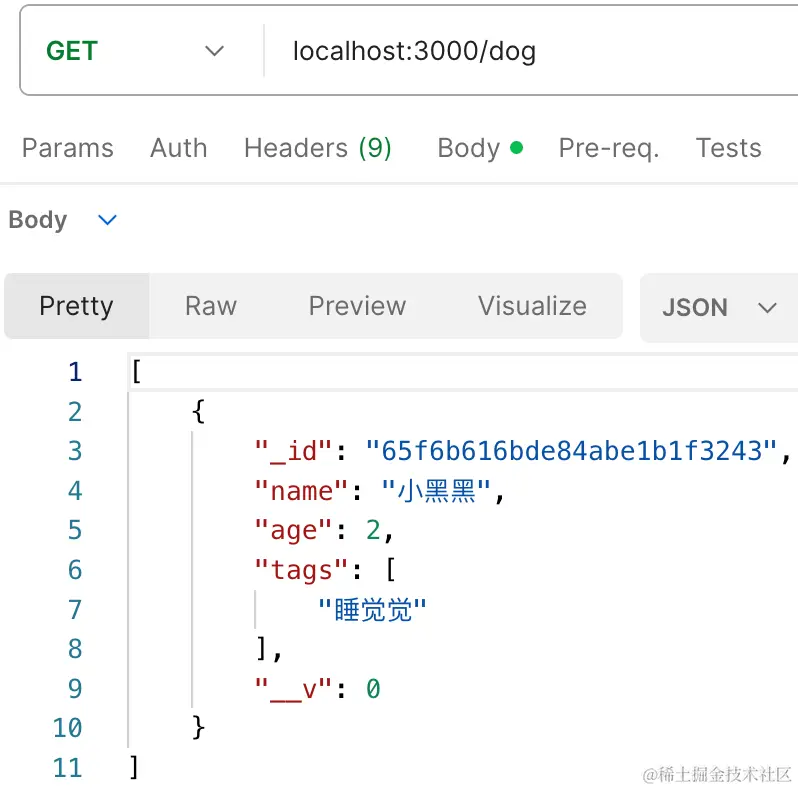
Task: Switch to the Params tab
Action: point(68,148)
